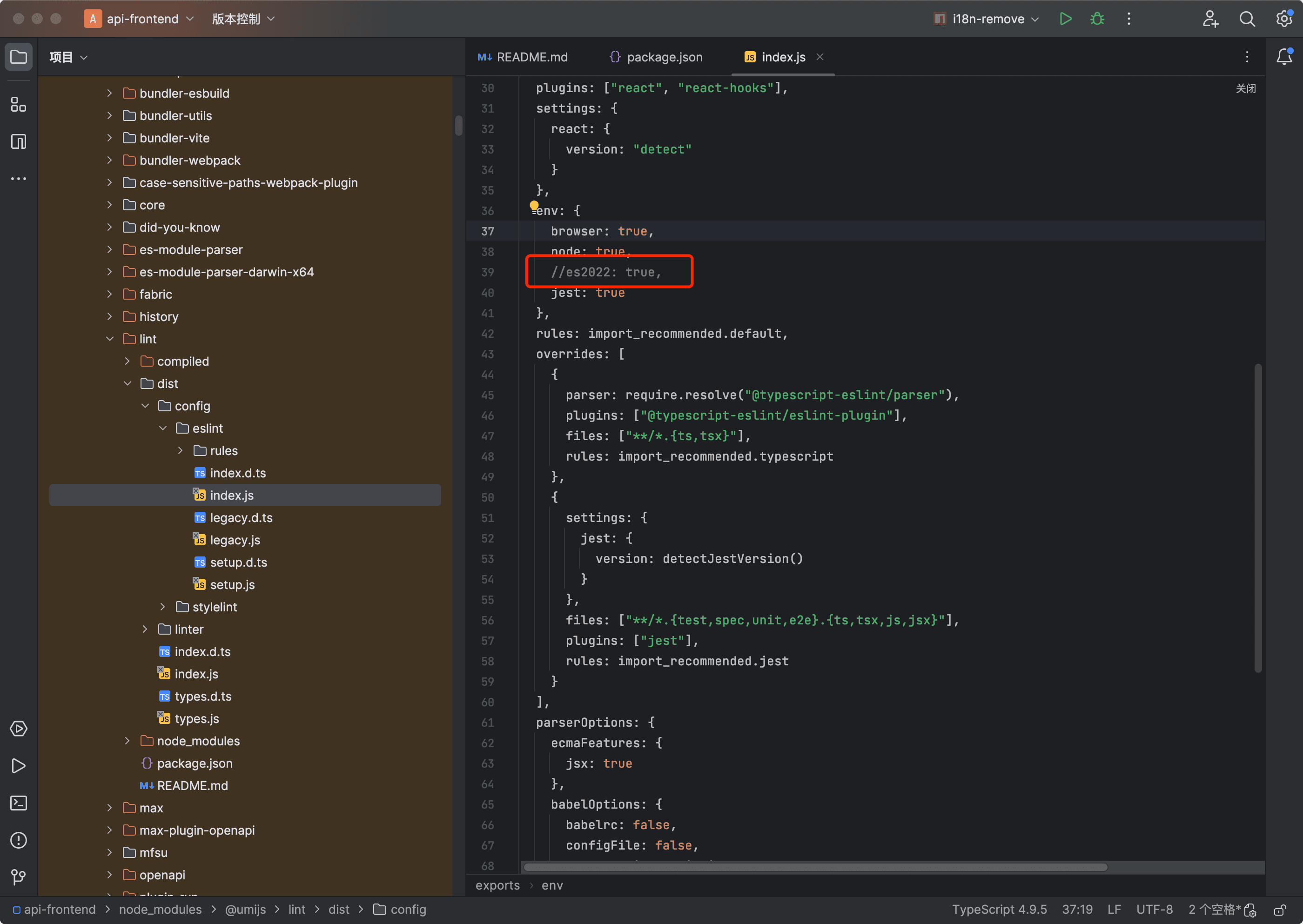Switch to the README.md tab
This screenshot has height=924, width=1303.
pos(523,57)
